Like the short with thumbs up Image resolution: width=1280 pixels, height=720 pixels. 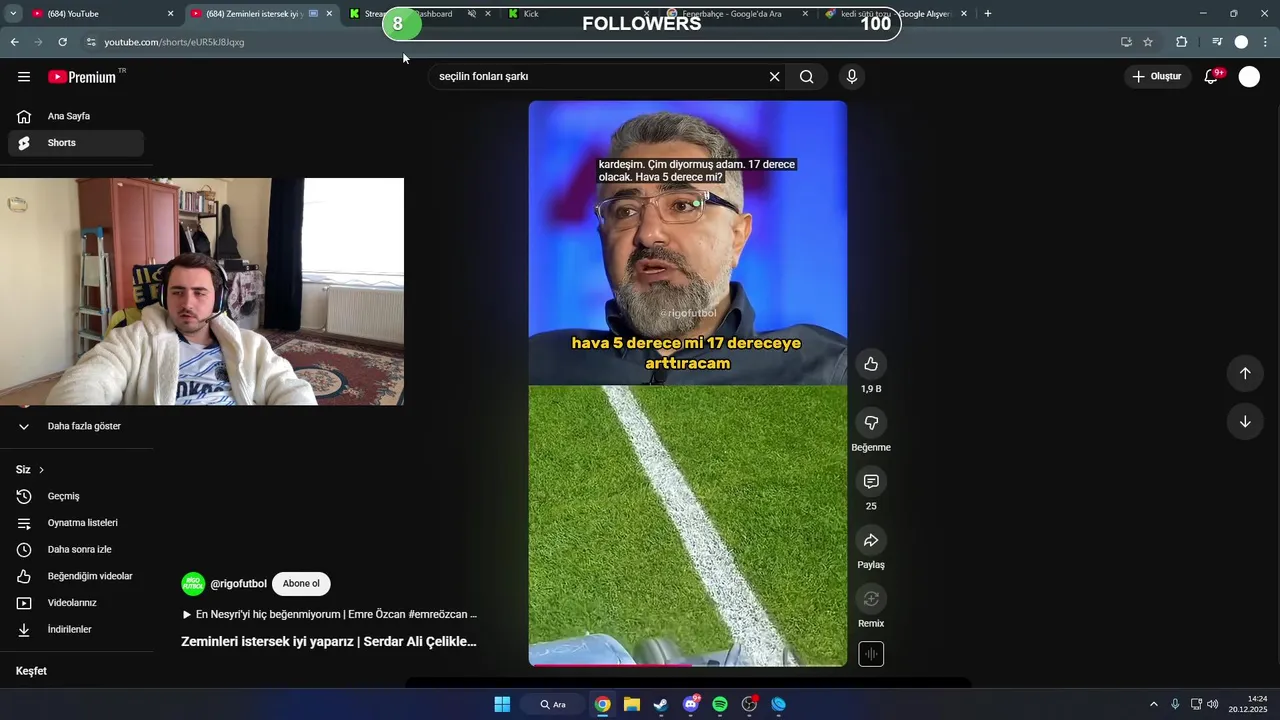click(x=871, y=364)
